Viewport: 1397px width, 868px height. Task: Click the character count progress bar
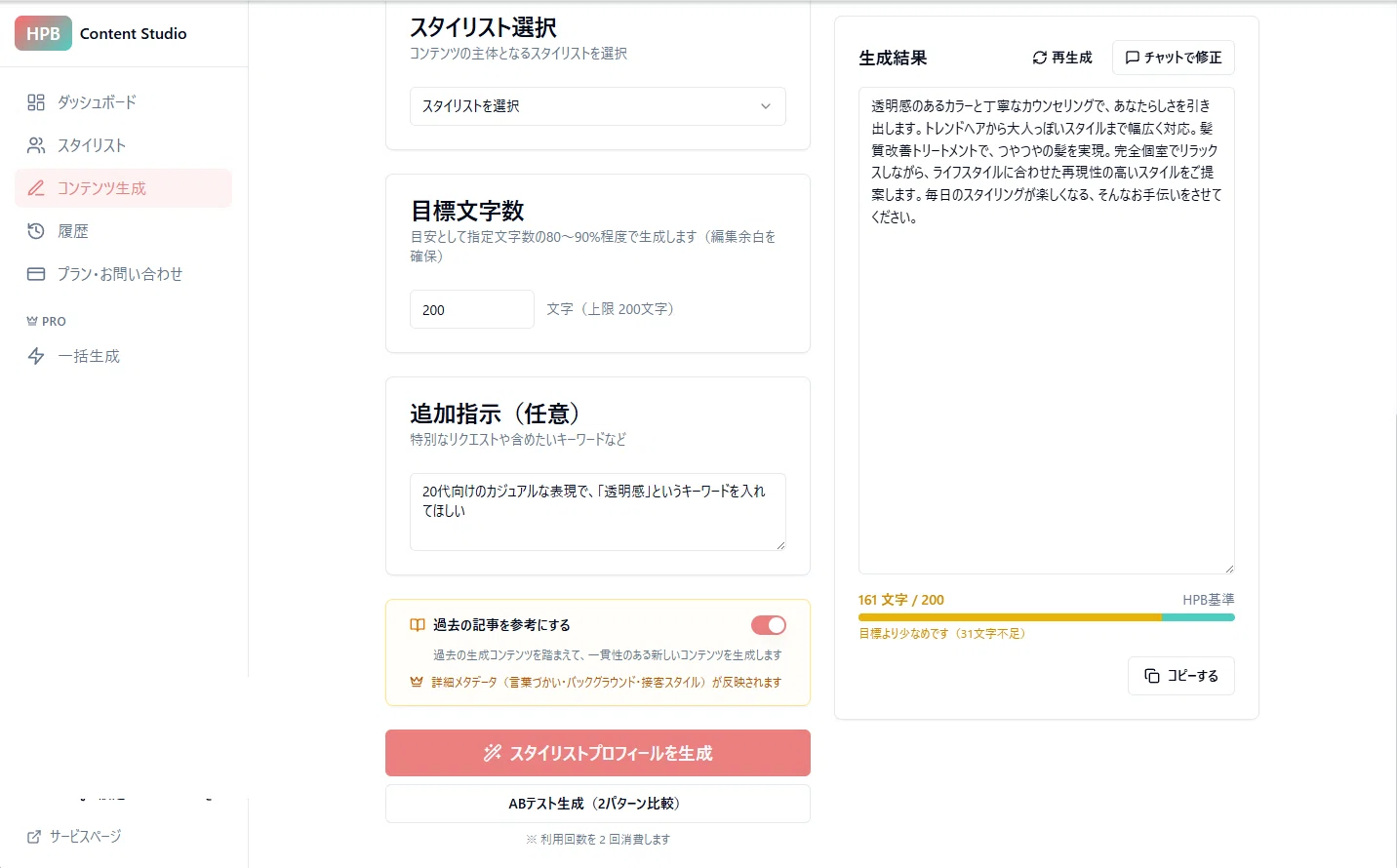1047,617
